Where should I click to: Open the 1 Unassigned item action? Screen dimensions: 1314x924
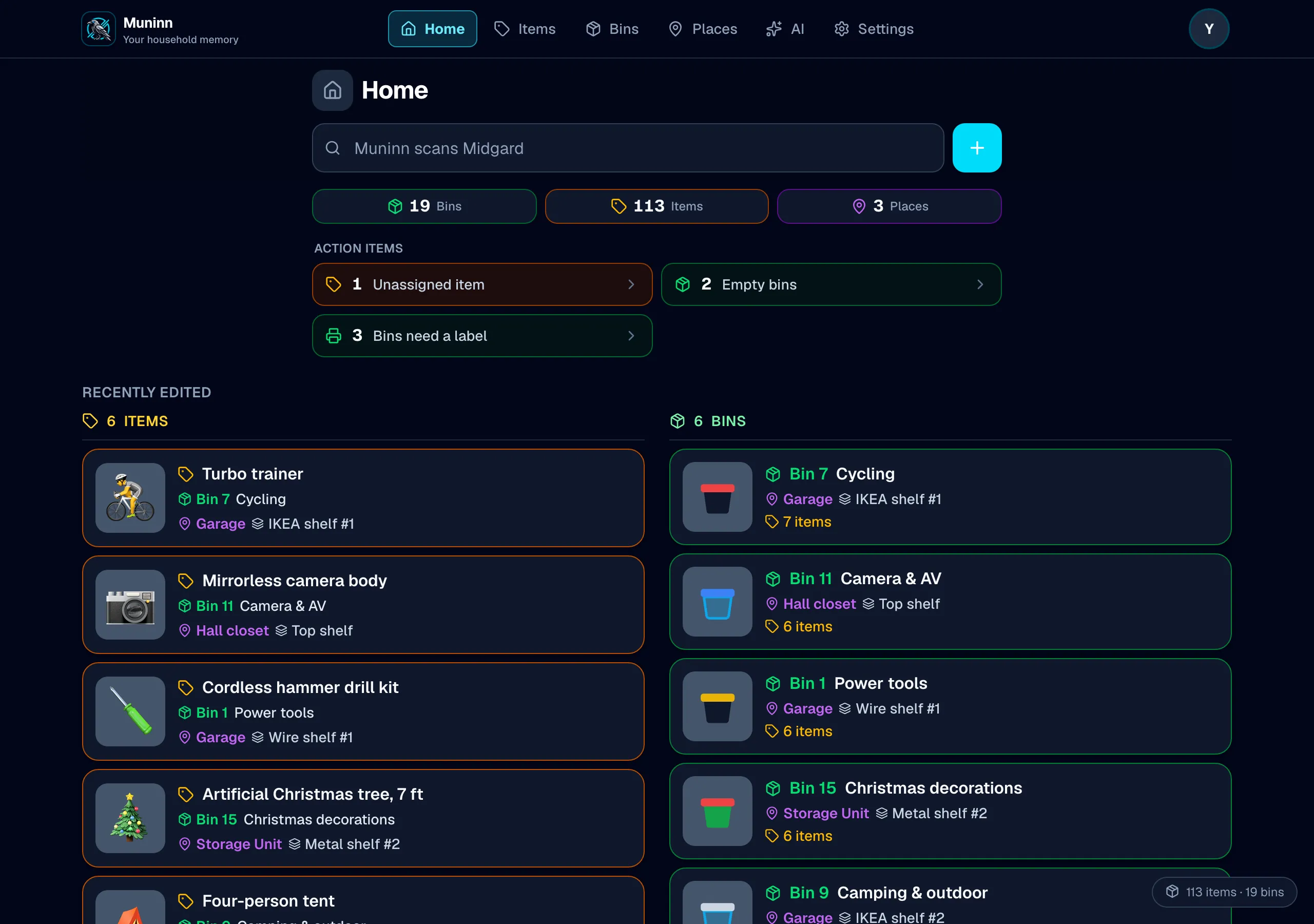pyautogui.click(x=482, y=284)
